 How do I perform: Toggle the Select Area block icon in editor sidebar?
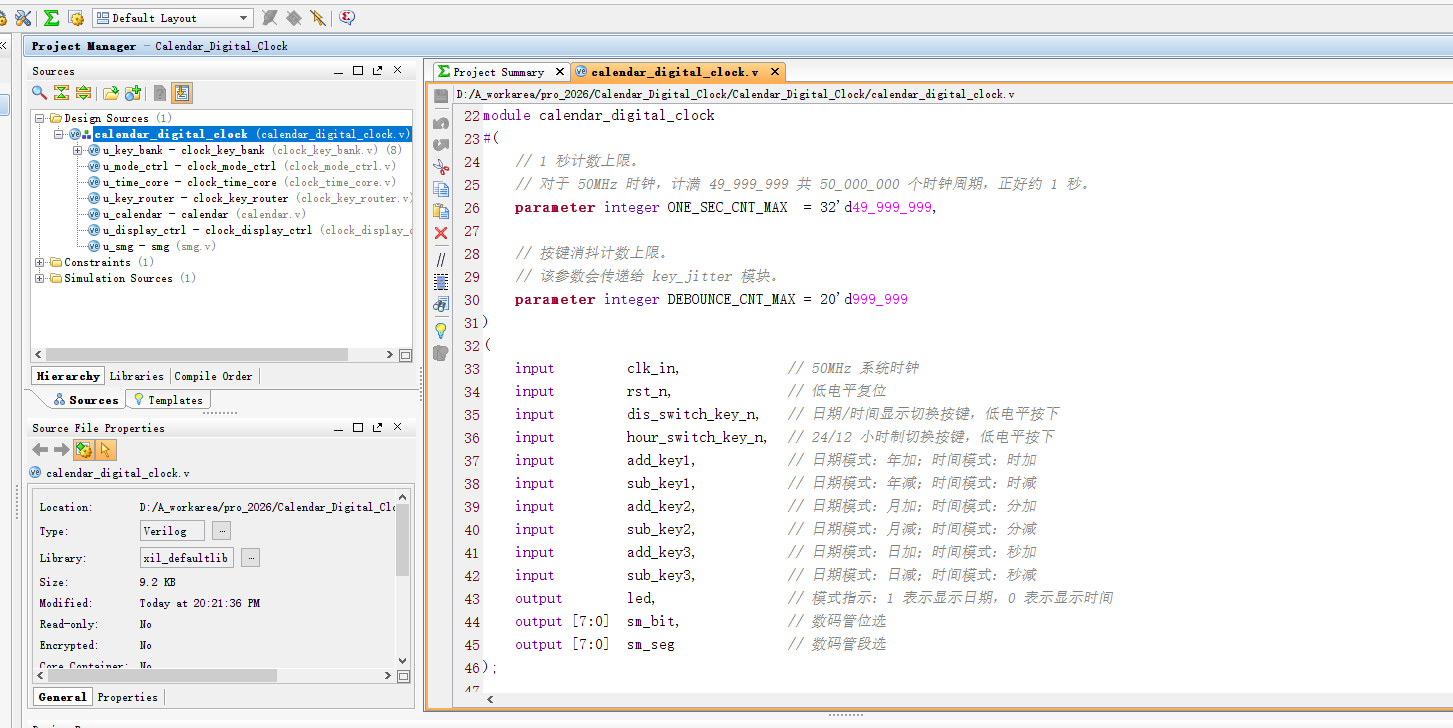point(441,282)
